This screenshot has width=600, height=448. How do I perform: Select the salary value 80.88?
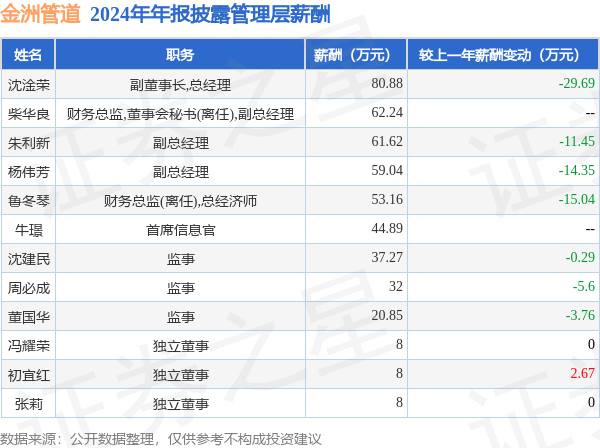click(x=387, y=83)
